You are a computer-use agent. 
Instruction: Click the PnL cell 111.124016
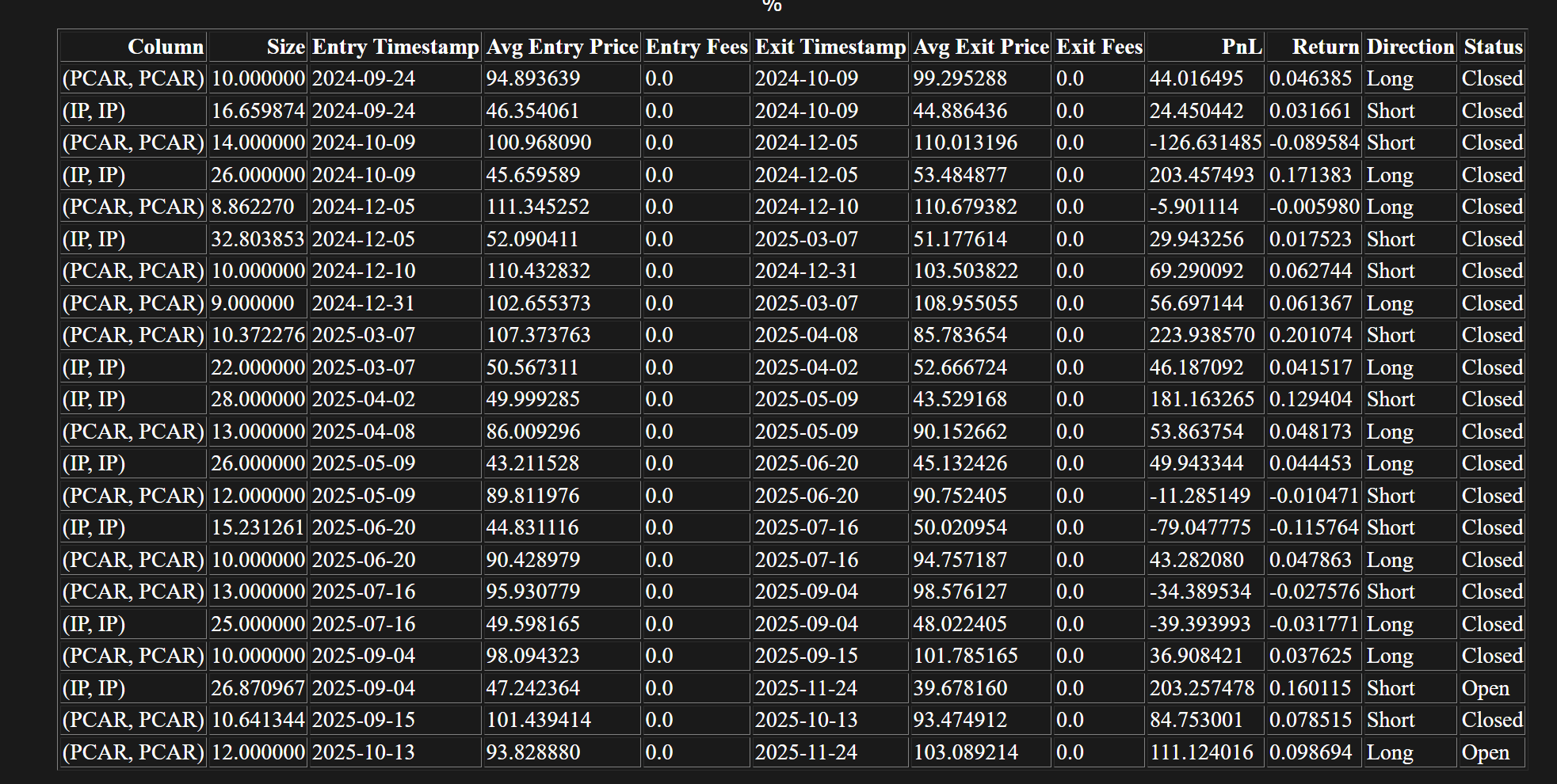pyautogui.click(x=1201, y=752)
